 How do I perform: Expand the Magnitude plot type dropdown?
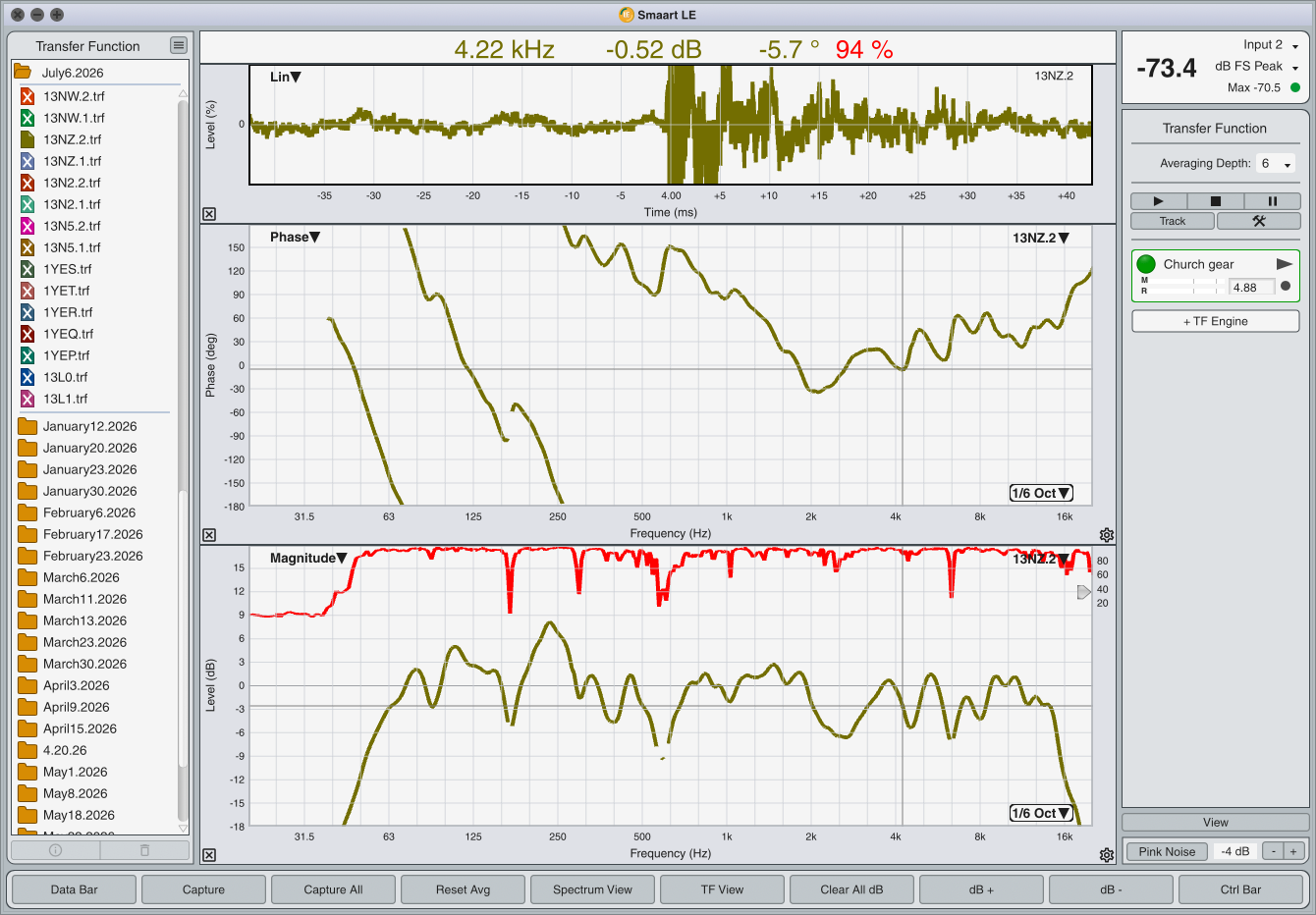pyautogui.click(x=308, y=558)
